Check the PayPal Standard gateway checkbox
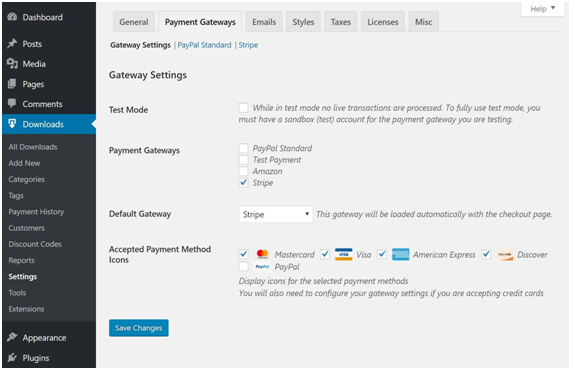 243,148
